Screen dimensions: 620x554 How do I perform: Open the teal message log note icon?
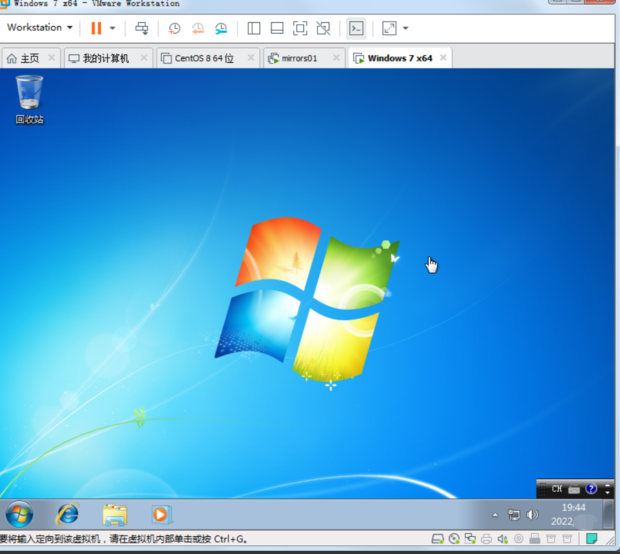pos(592,539)
